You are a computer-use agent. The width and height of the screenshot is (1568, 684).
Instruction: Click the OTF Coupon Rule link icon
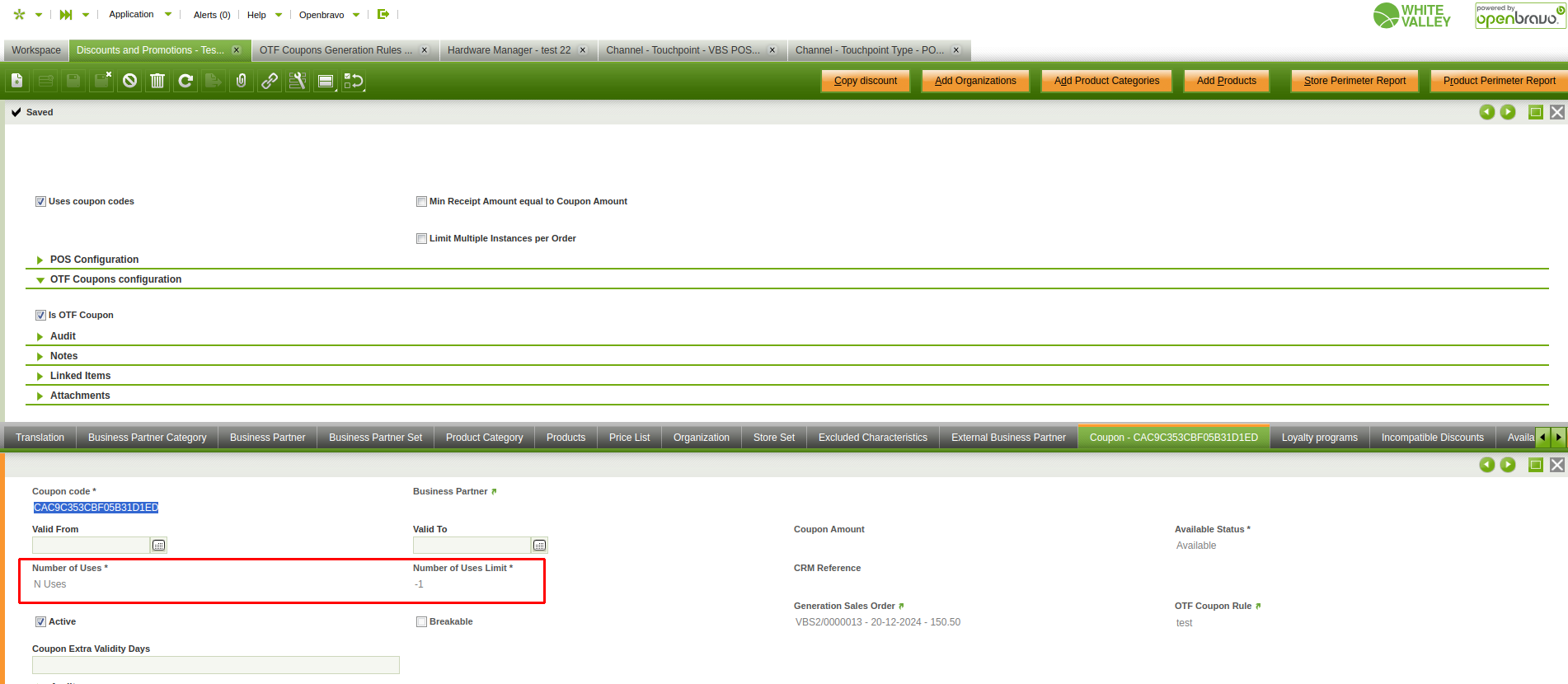(x=1258, y=607)
